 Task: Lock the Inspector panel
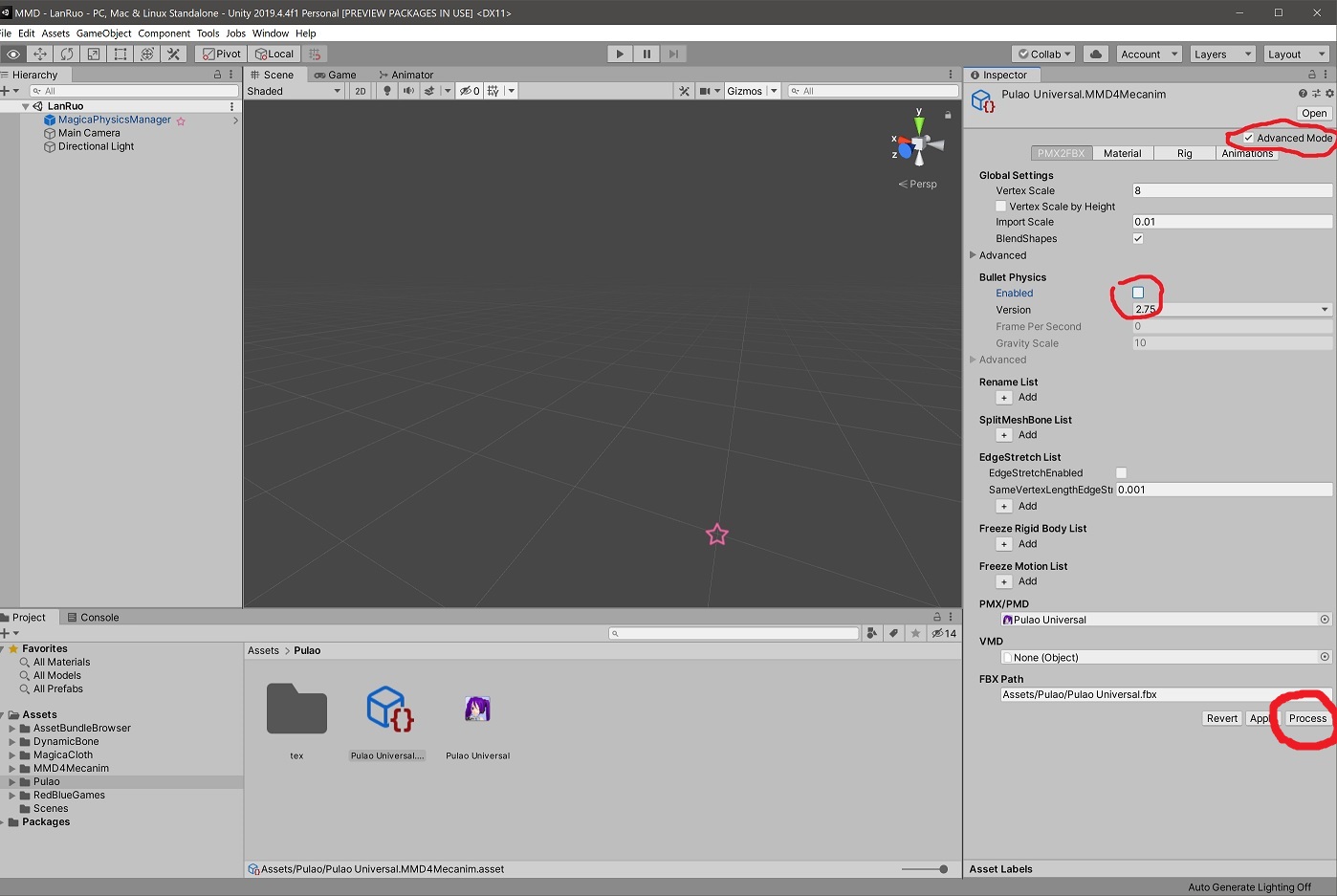(1312, 75)
